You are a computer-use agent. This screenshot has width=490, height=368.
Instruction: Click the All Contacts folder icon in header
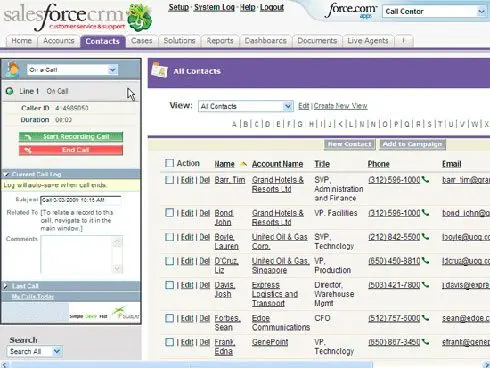click(159, 70)
